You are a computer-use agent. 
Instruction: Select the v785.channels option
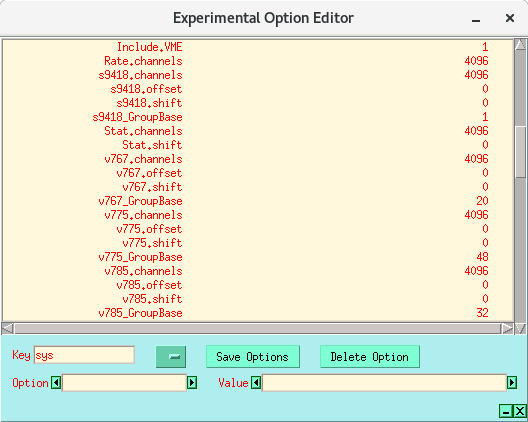click(143, 271)
